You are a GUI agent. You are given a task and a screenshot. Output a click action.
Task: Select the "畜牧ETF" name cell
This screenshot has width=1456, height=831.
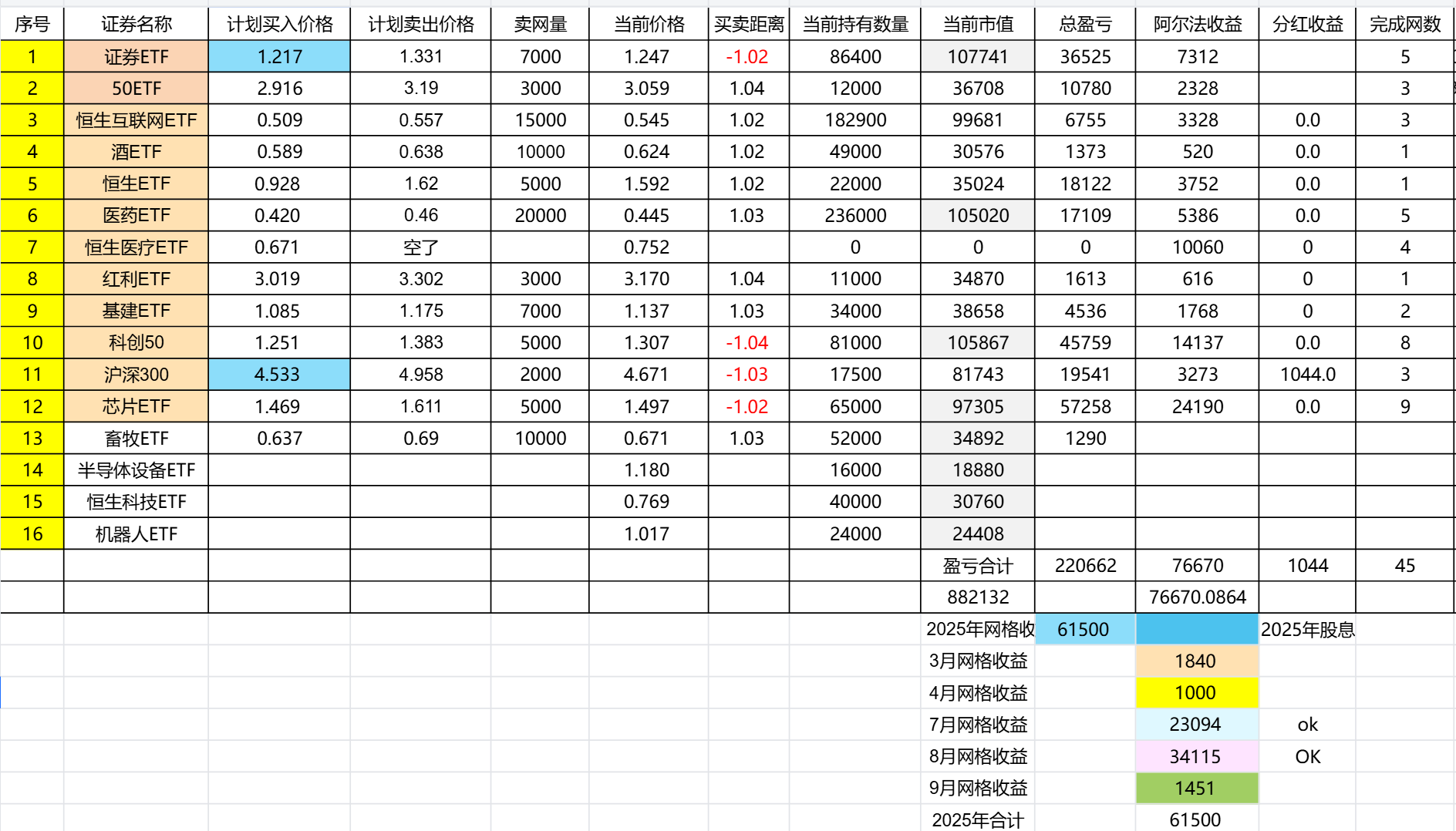pyautogui.click(x=136, y=438)
